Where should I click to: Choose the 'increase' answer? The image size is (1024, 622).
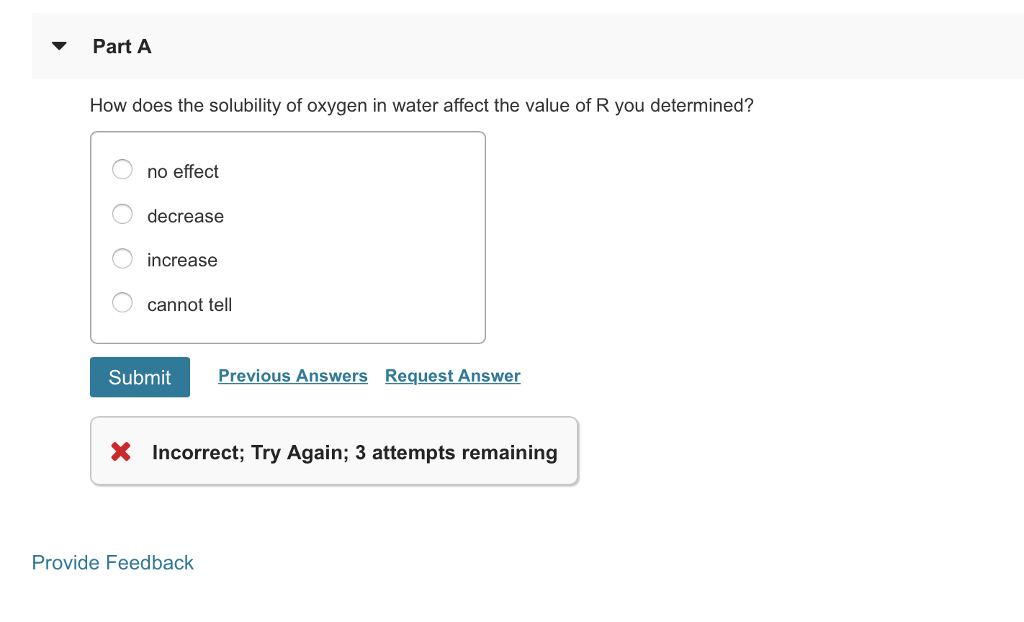point(122,258)
